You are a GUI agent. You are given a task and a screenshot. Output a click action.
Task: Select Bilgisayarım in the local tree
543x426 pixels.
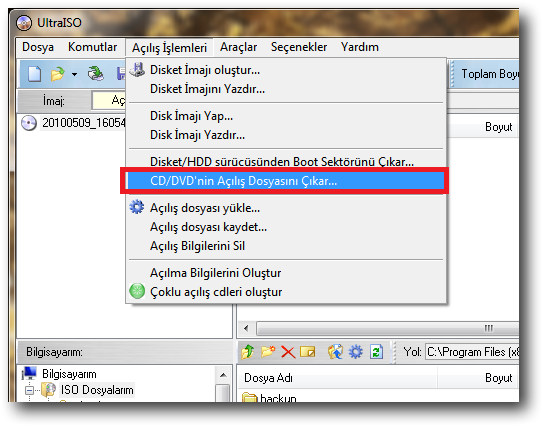tap(69, 374)
